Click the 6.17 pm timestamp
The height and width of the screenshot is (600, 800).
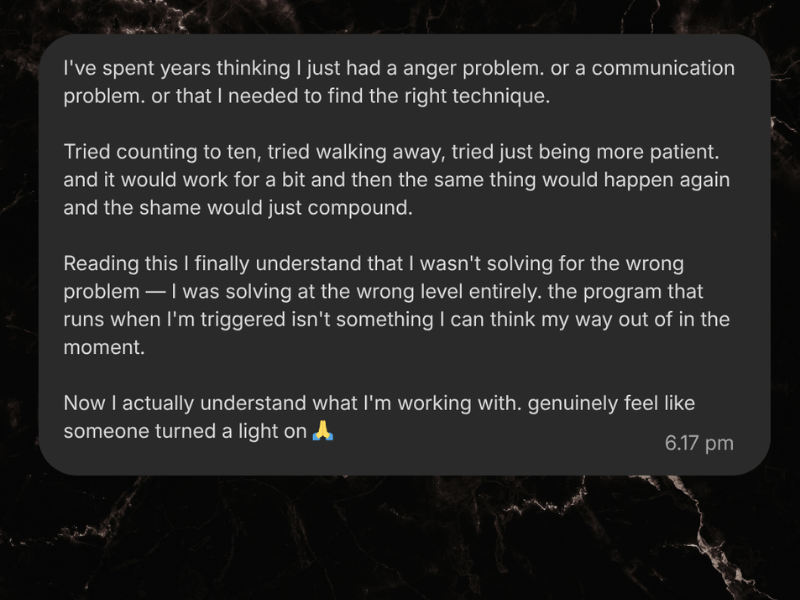pos(699,443)
